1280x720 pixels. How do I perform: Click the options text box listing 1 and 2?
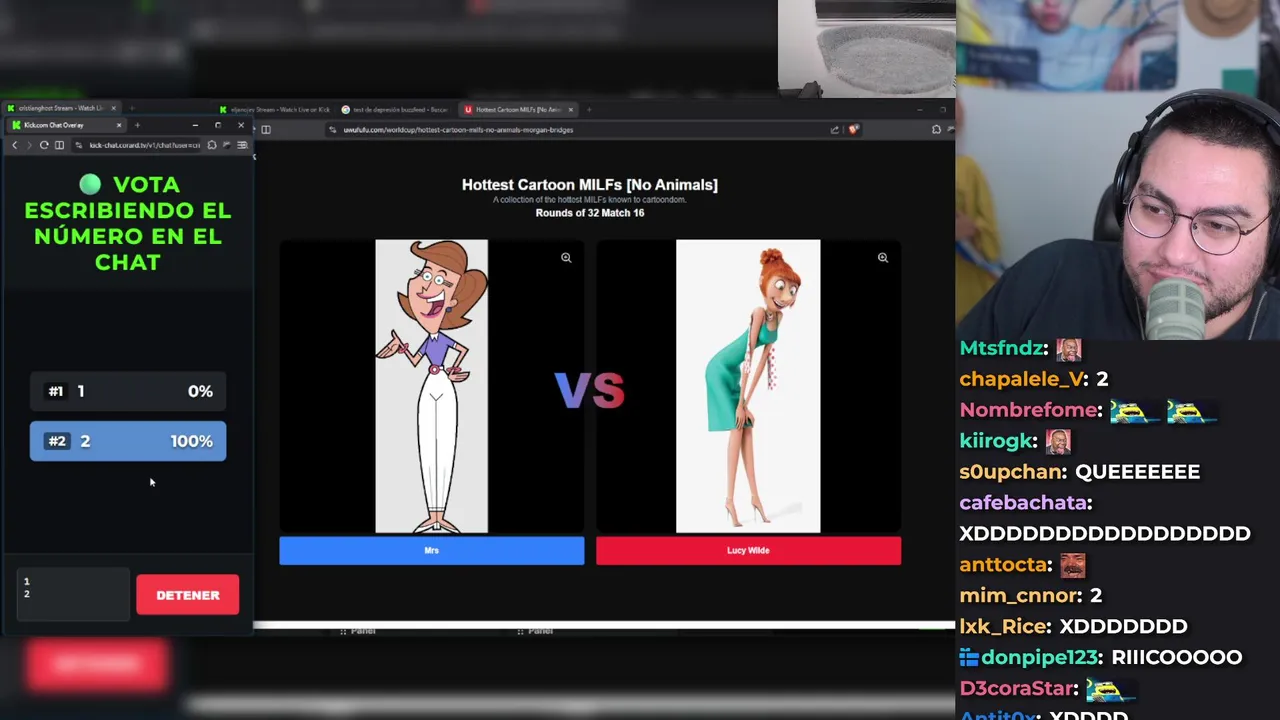coord(73,594)
